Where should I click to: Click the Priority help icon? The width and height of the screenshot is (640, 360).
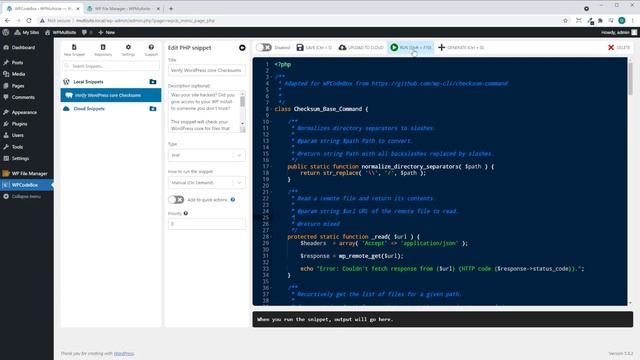(x=186, y=213)
